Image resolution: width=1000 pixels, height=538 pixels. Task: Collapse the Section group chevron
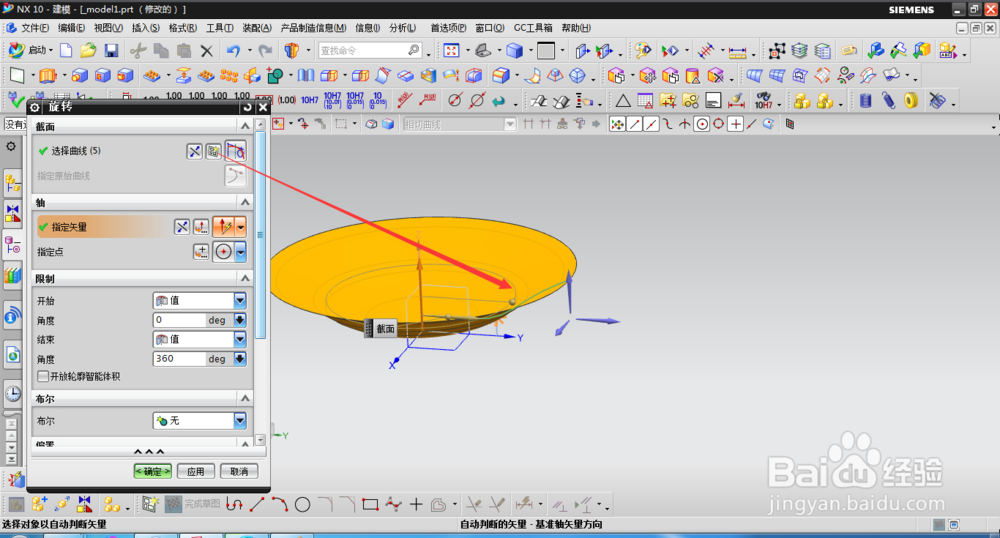pos(245,126)
